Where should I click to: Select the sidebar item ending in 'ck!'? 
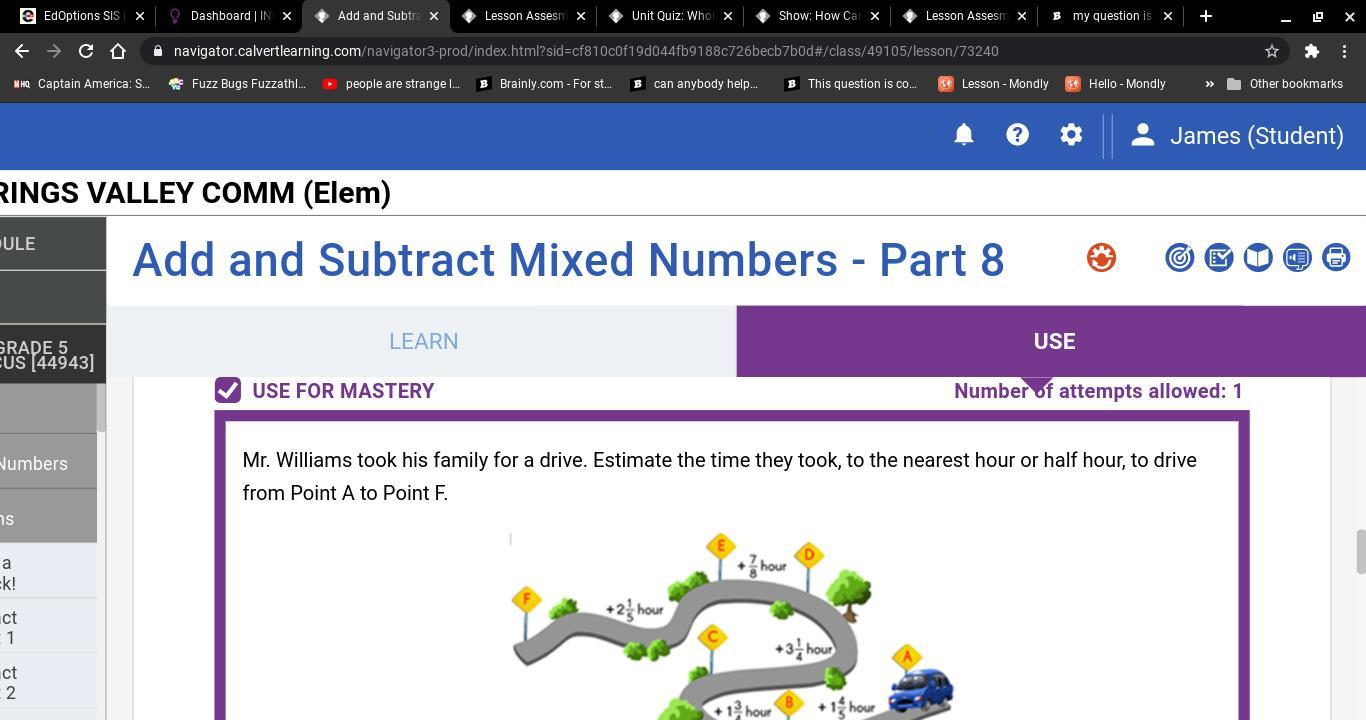click(x=48, y=573)
